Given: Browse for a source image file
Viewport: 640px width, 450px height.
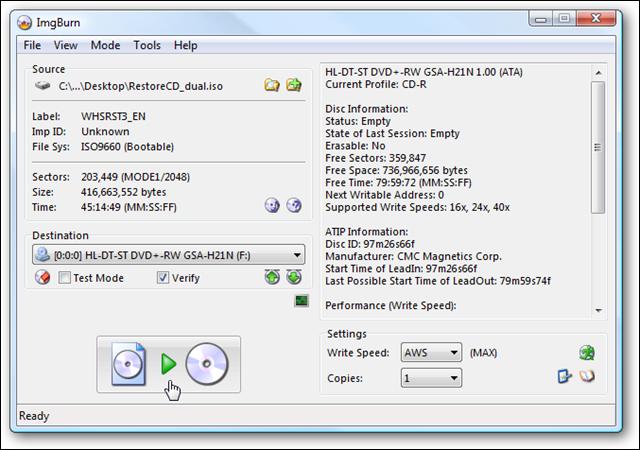Looking at the screenshot, I should click(272, 86).
